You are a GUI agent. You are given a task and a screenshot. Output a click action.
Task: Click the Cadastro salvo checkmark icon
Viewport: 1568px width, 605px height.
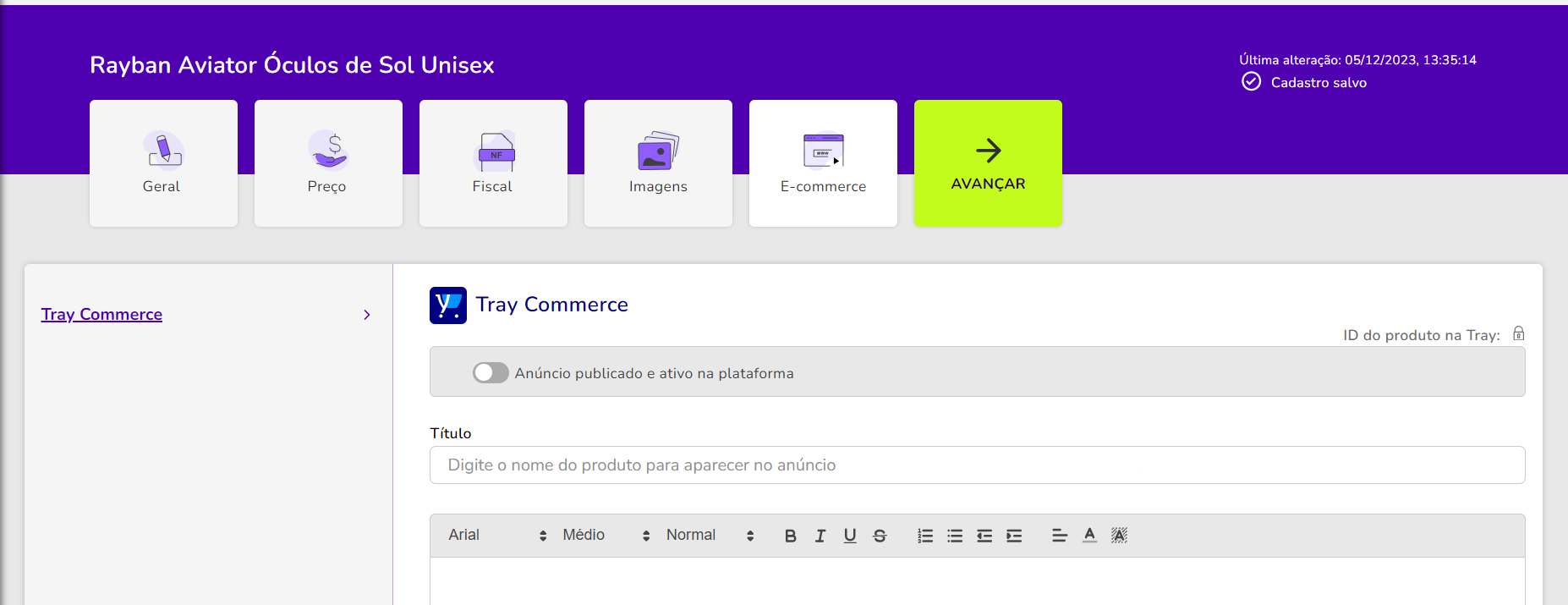(x=1251, y=81)
